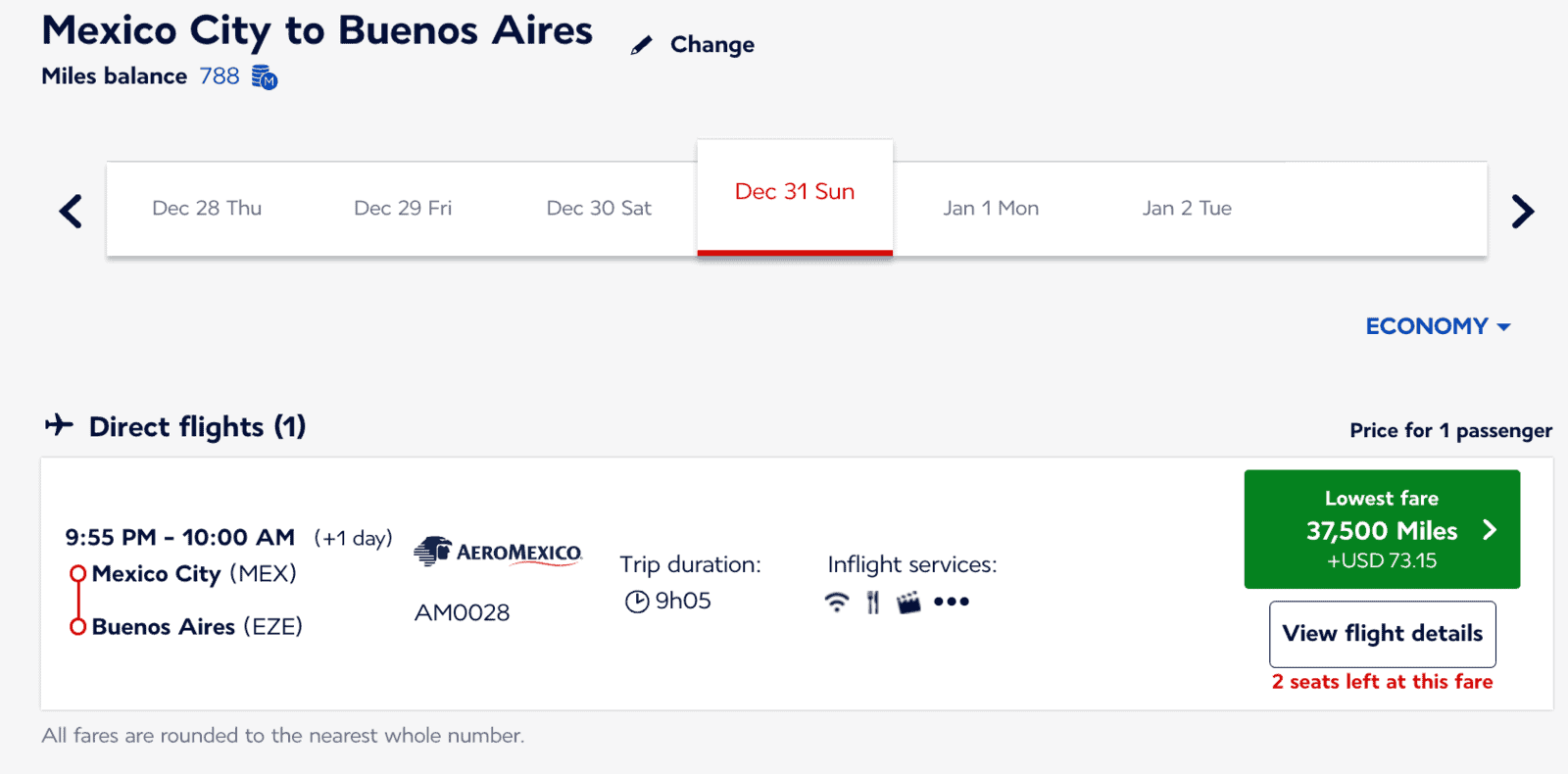Click the meal service cutlery icon
The width and height of the screenshot is (1568, 774).
click(873, 601)
